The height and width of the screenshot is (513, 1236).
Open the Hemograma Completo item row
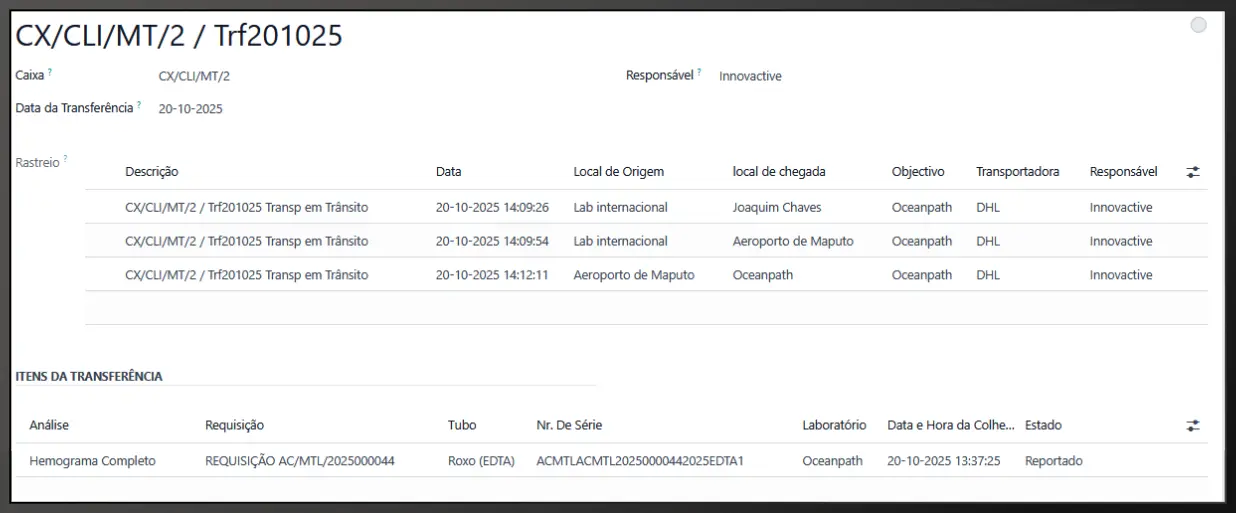coord(93,461)
